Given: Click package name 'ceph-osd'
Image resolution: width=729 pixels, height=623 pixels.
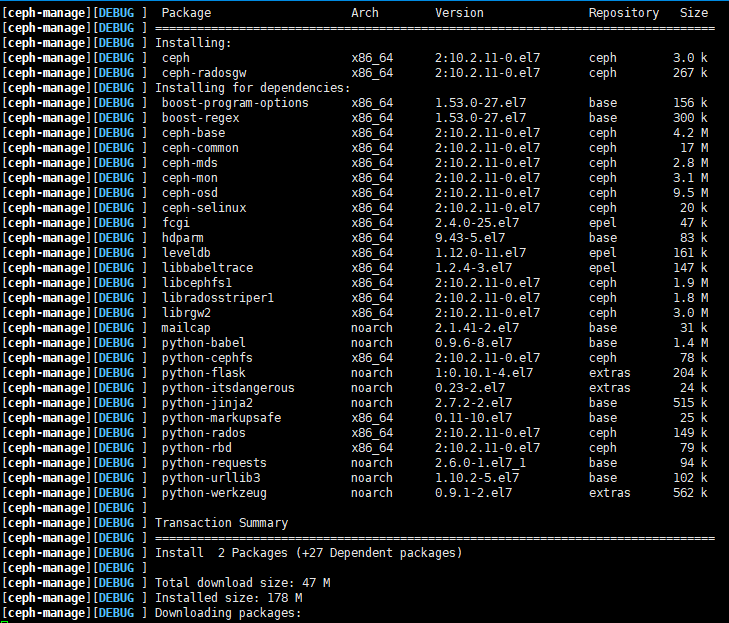Looking at the screenshot, I should (190, 193).
